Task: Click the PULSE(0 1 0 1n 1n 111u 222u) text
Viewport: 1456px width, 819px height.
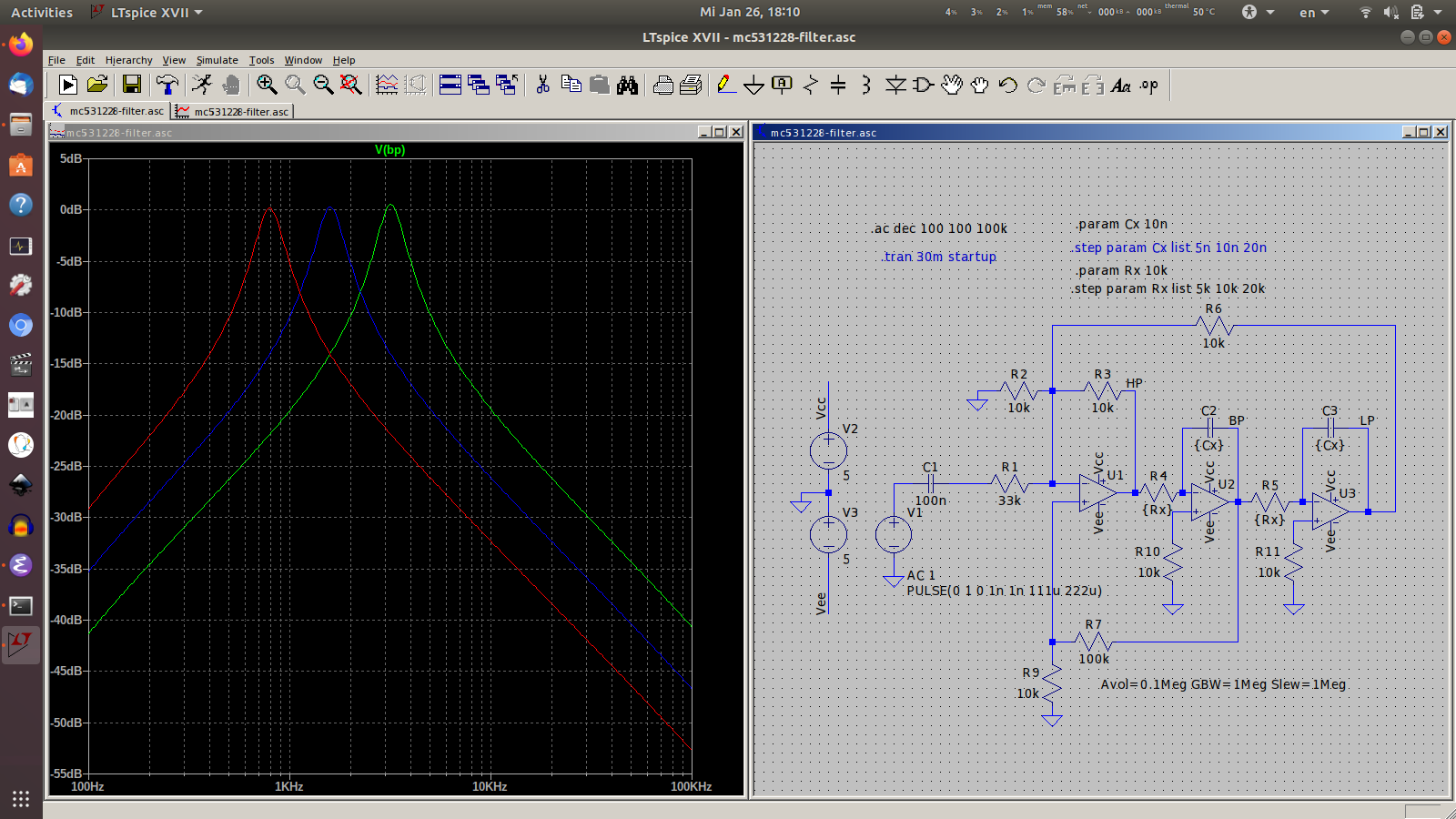Action: pyautogui.click(x=1004, y=591)
